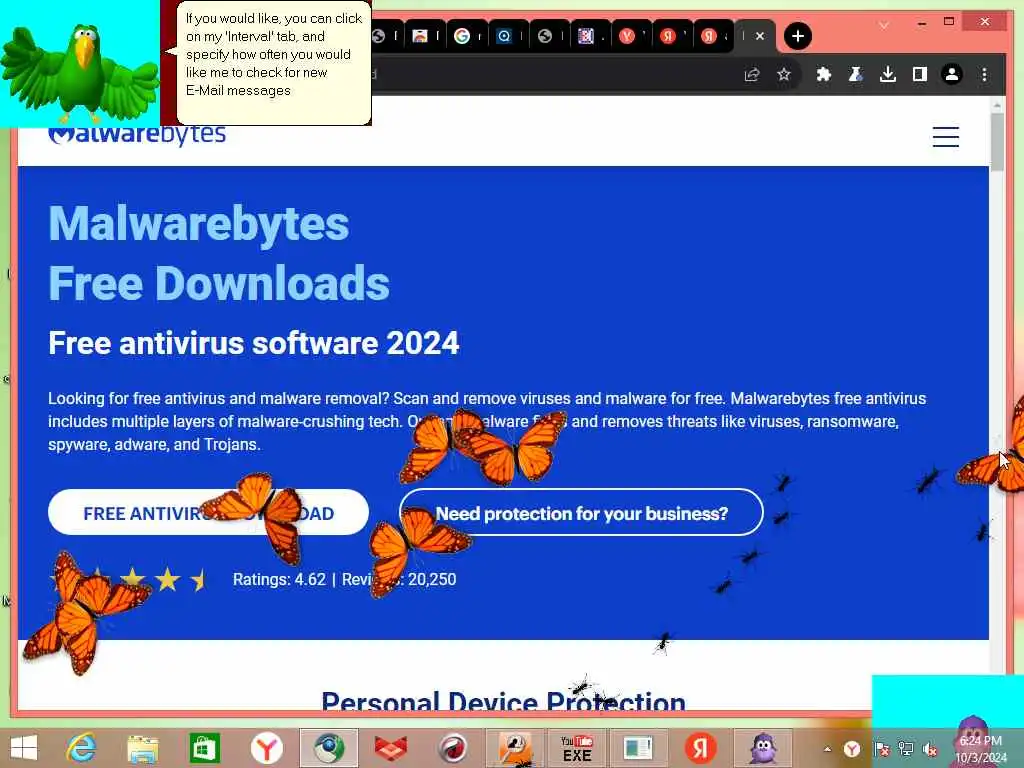Switch to the purple pattern favicon tab
This screenshot has width=1024, height=768.
click(x=586, y=36)
